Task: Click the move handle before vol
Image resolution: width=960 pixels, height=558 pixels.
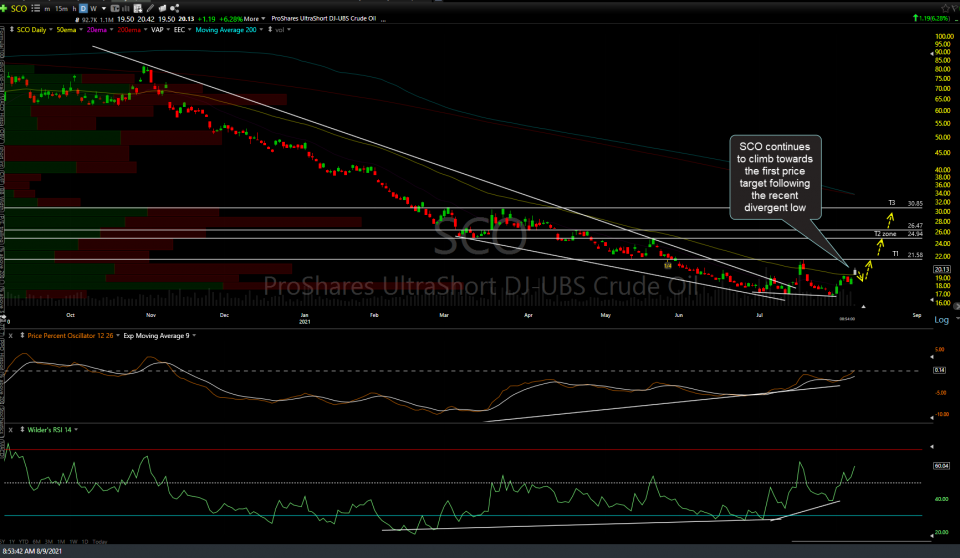Action: [270, 29]
